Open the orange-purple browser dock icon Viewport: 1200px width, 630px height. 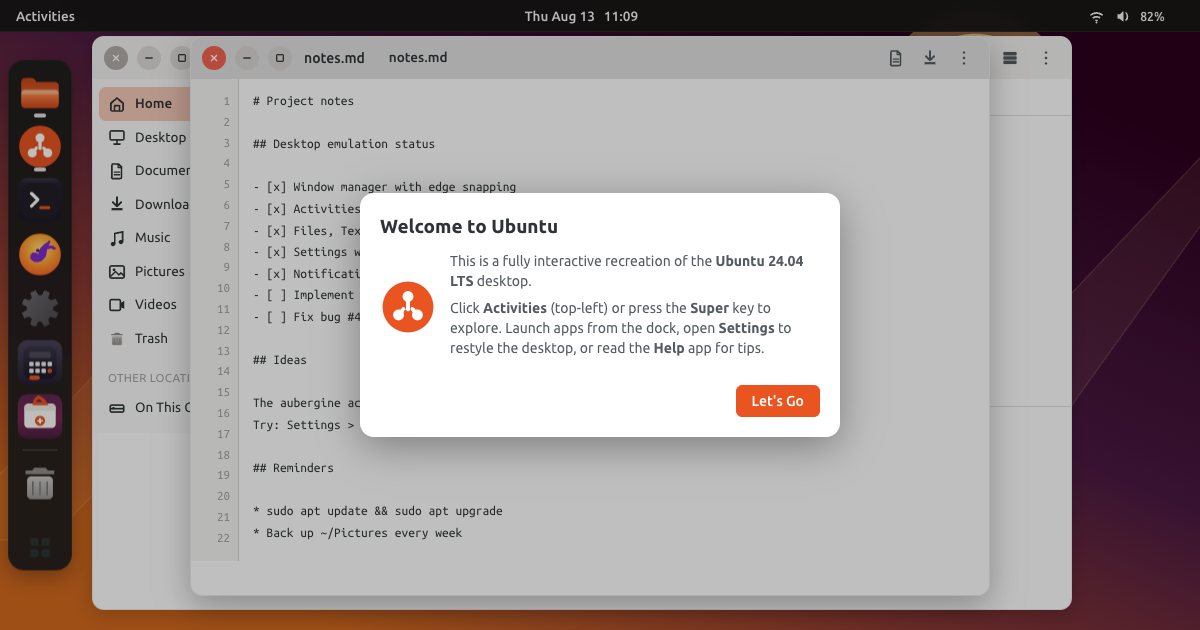pyautogui.click(x=40, y=255)
